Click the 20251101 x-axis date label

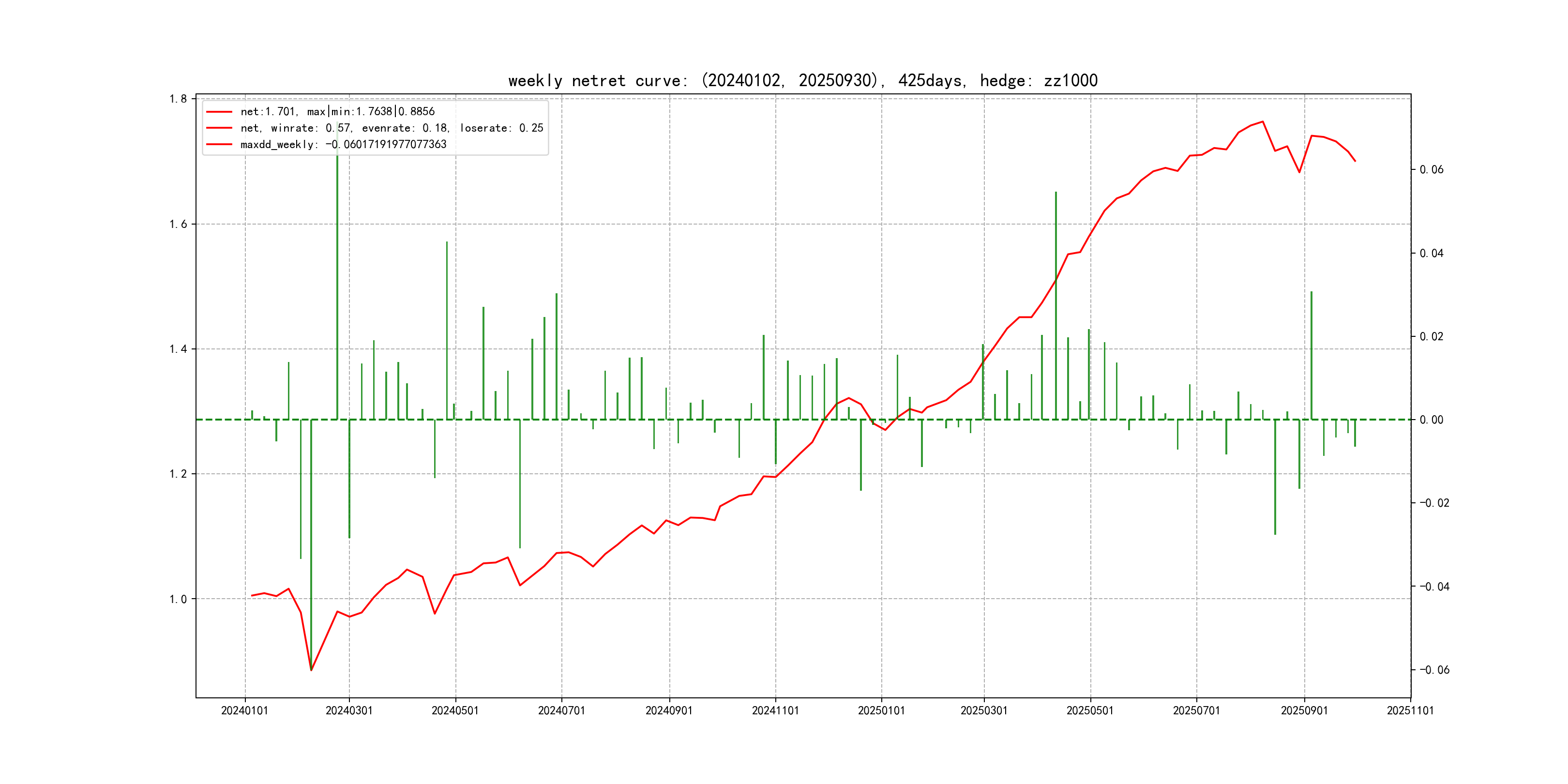[x=1410, y=710]
